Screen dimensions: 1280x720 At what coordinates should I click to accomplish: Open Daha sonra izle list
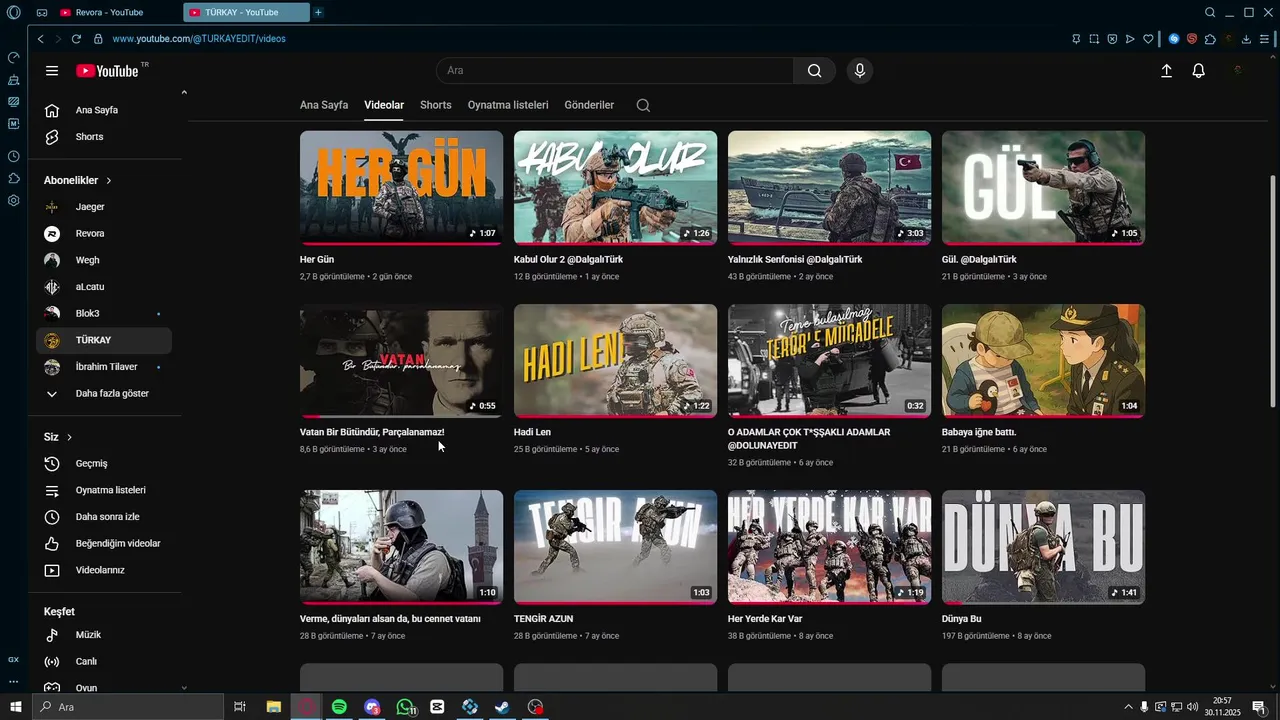click(x=104, y=517)
